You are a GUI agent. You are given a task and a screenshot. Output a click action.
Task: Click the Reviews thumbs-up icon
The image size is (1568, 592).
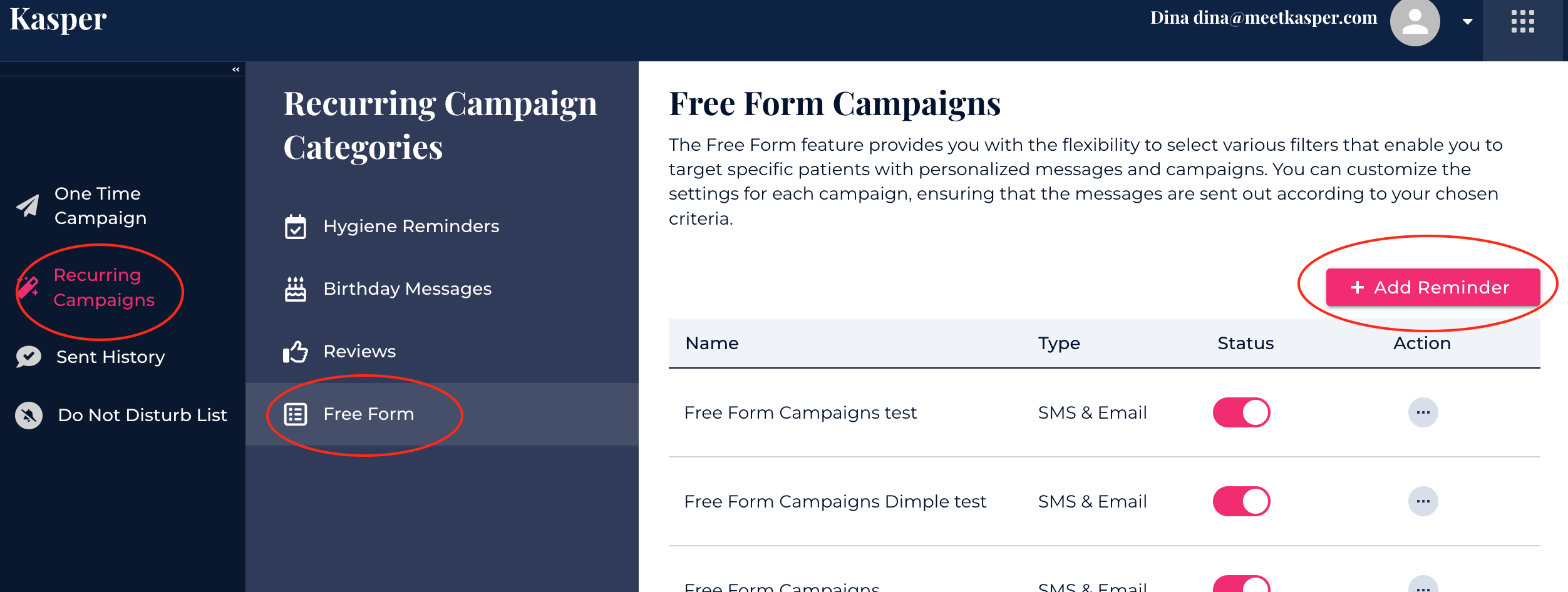point(296,352)
